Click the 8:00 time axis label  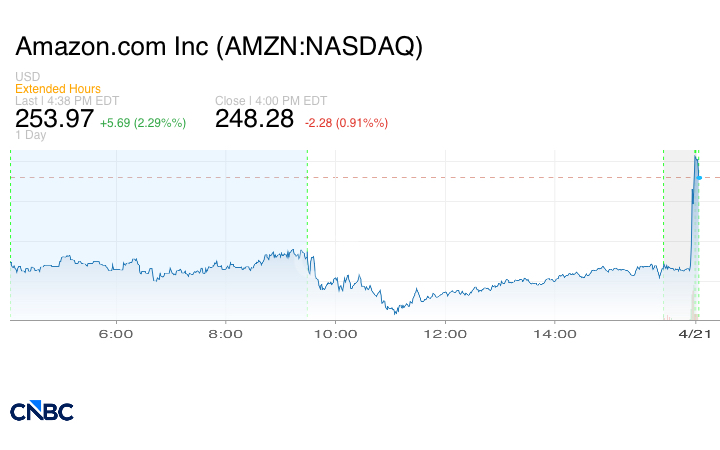point(227,335)
